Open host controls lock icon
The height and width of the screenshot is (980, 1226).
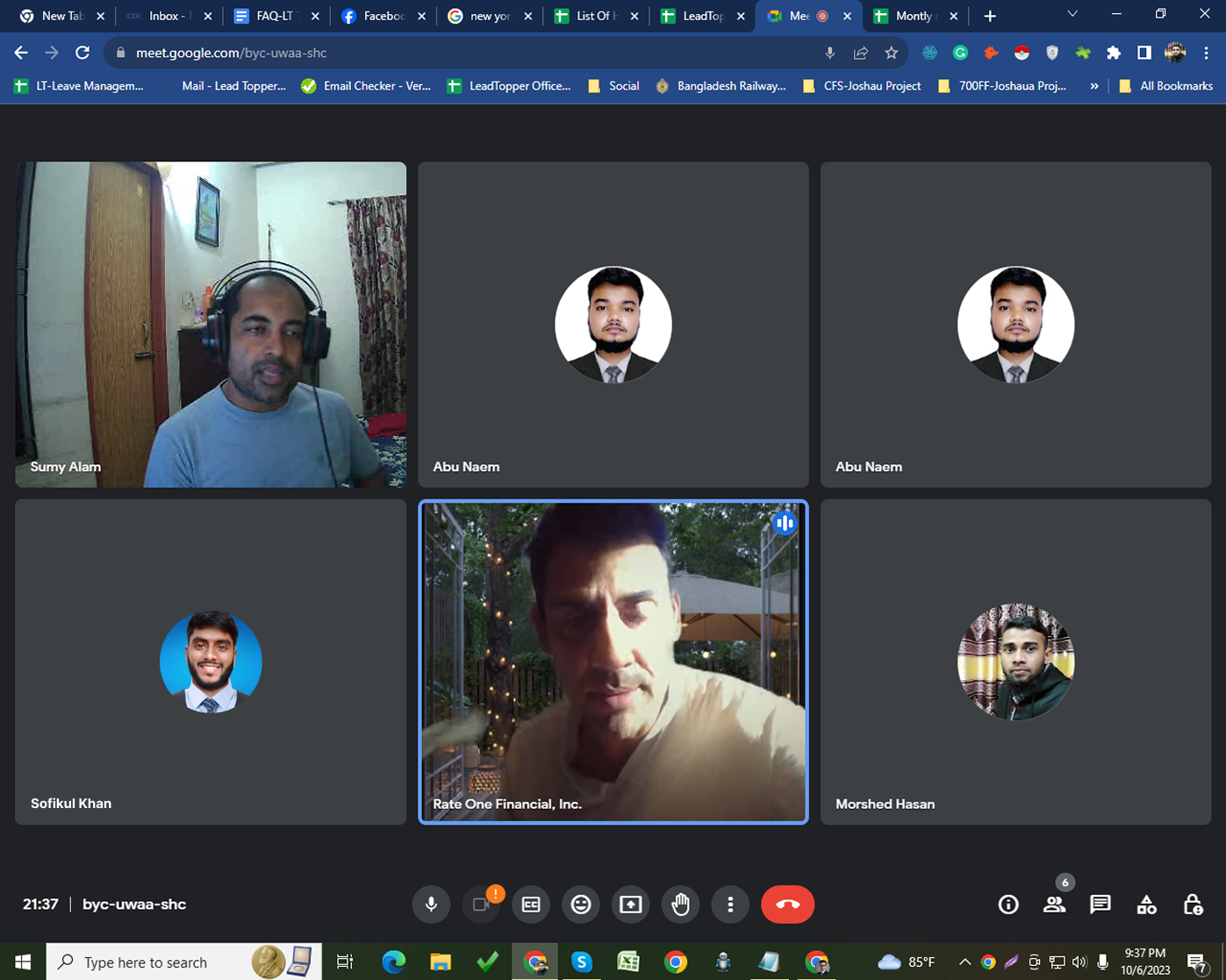click(x=1193, y=905)
